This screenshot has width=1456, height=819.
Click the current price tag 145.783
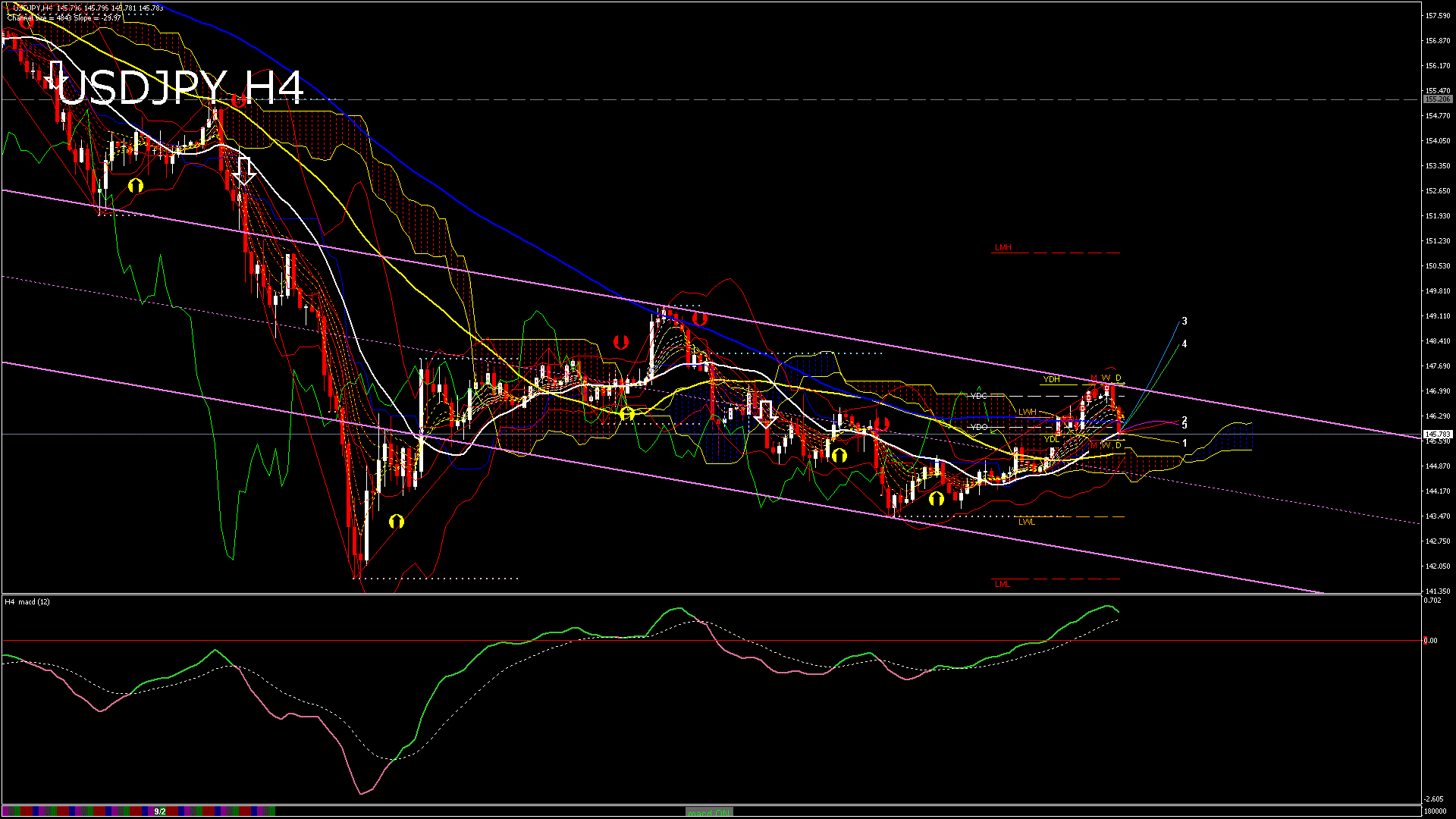1437,435
